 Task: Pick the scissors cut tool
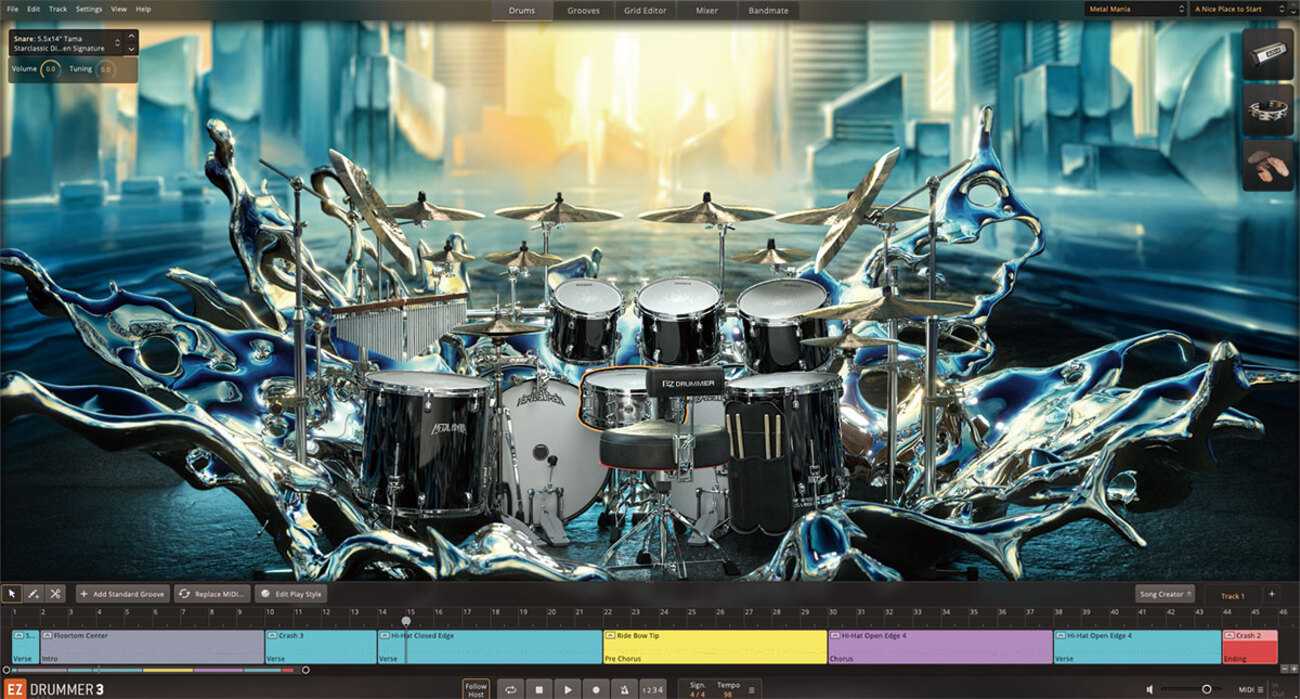pyautogui.click(x=56, y=594)
